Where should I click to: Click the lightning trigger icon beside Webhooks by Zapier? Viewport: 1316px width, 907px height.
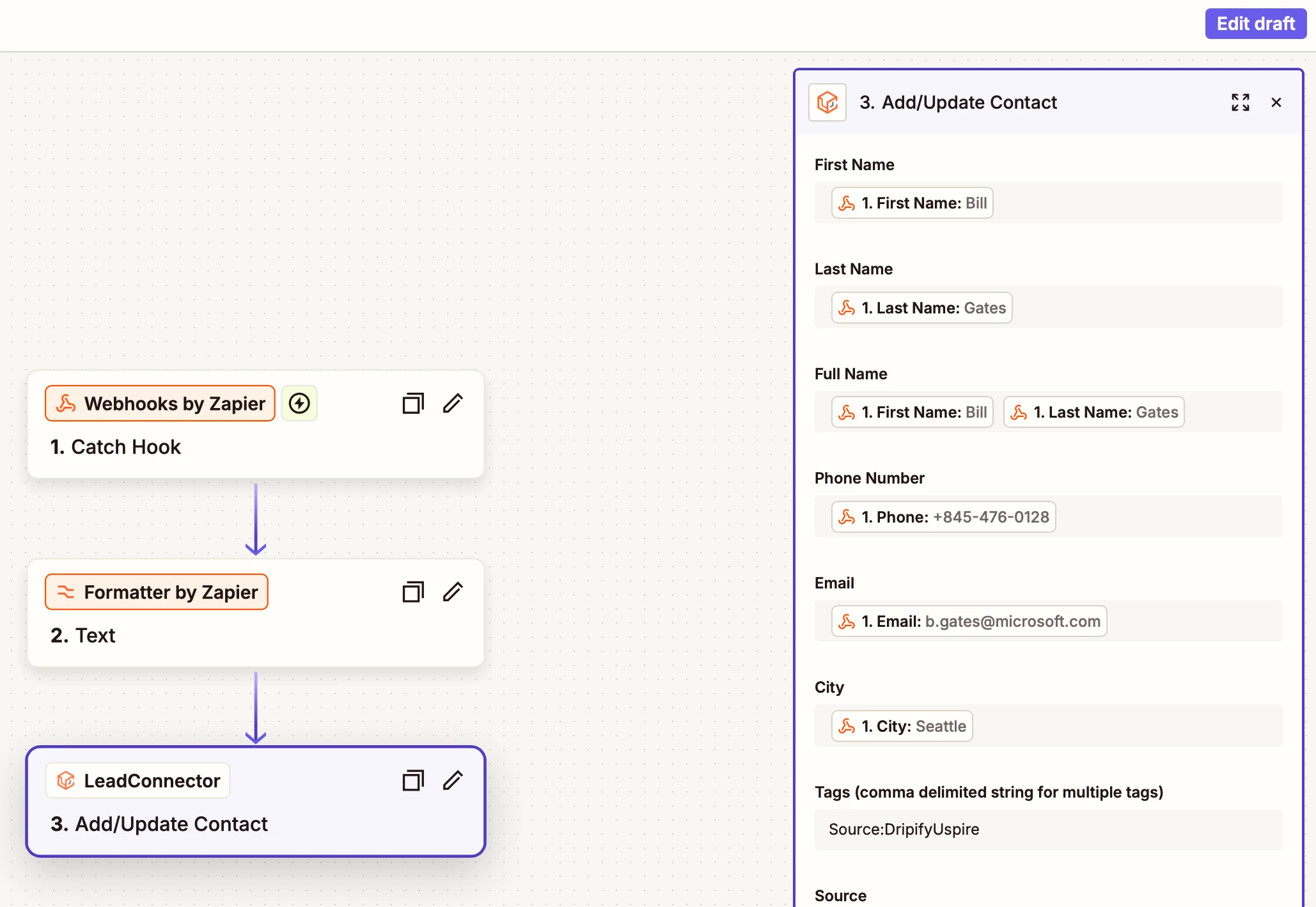299,404
